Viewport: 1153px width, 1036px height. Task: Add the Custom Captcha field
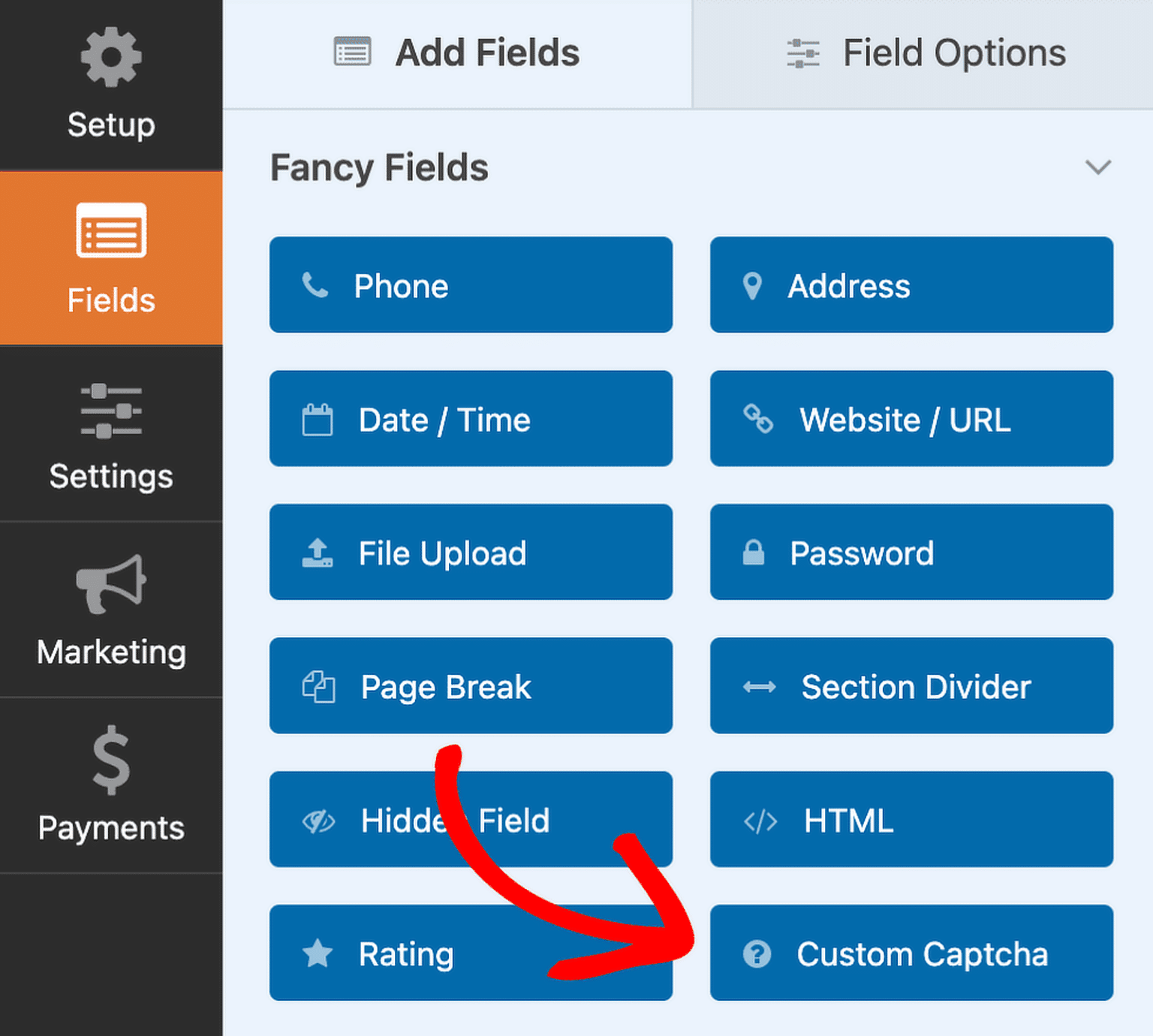click(x=911, y=953)
